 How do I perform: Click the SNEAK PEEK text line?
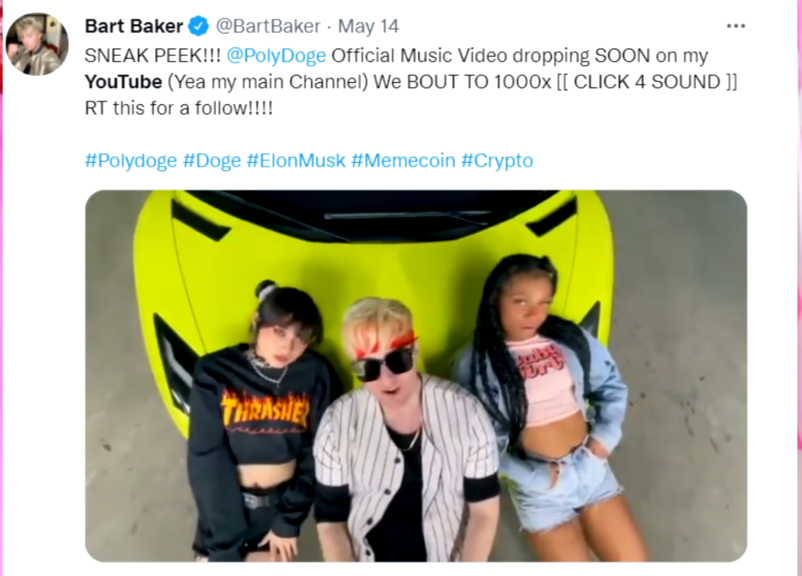click(x=396, y=56)
